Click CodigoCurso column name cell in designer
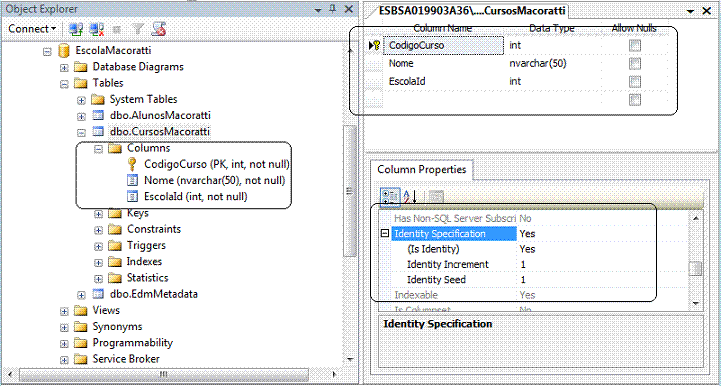 [443, 46]
